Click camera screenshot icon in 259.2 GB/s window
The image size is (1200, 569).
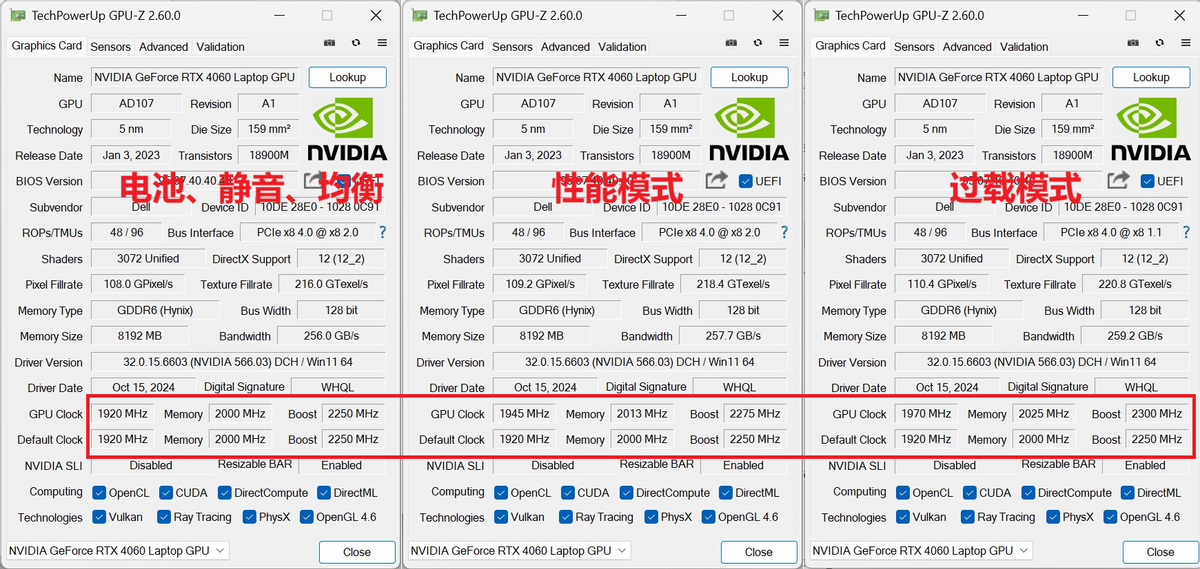click(1134, 43)
